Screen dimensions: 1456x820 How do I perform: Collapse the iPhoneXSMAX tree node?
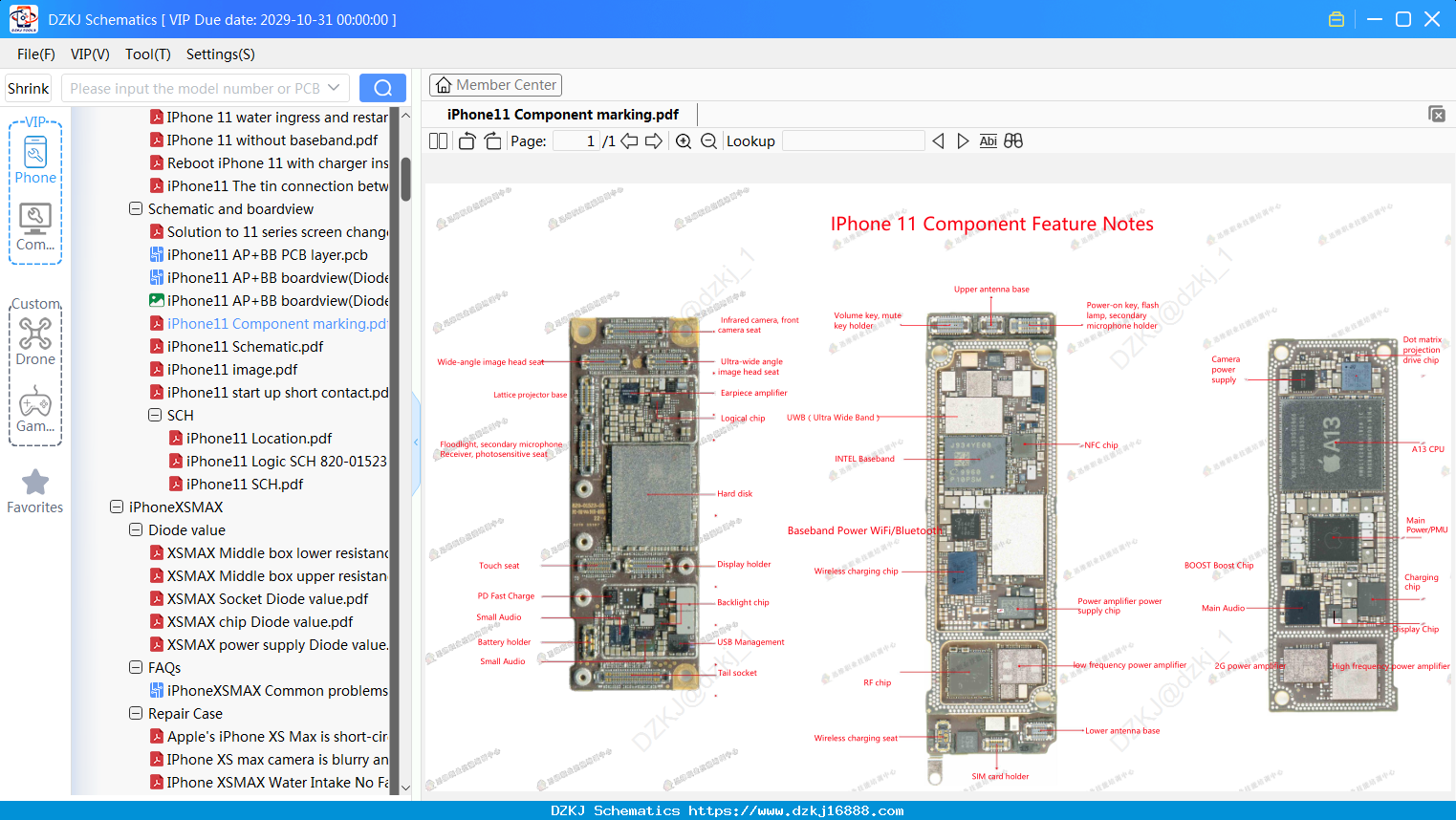click(x=117, y=507)
